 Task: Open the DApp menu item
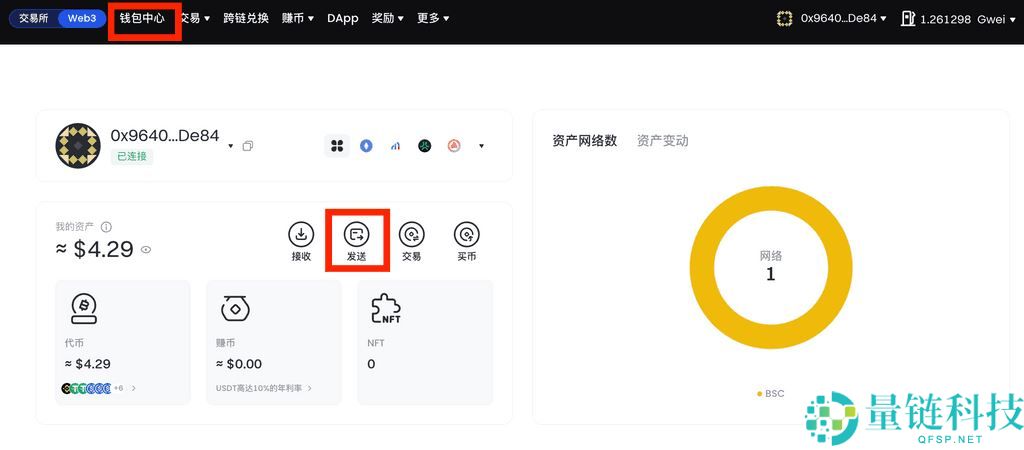click(343, 18)
